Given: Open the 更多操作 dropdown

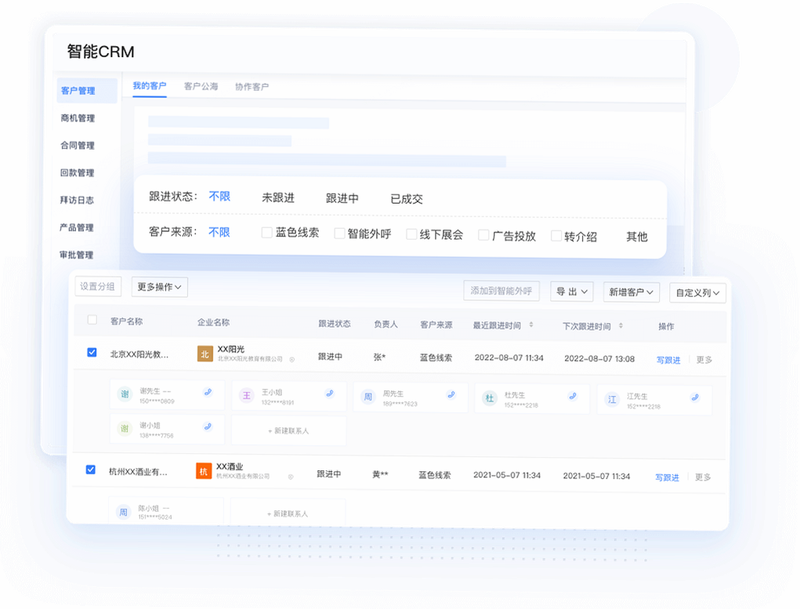Looking at the screenshot, I should [159, 287].
